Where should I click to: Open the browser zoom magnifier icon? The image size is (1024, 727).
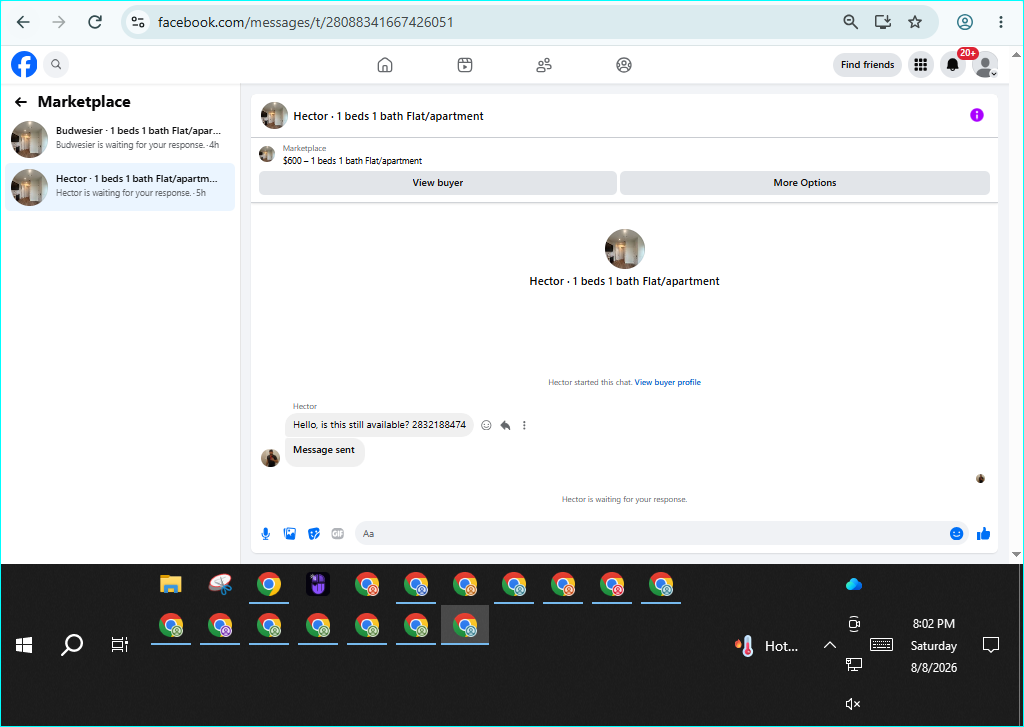coord(850,22)
